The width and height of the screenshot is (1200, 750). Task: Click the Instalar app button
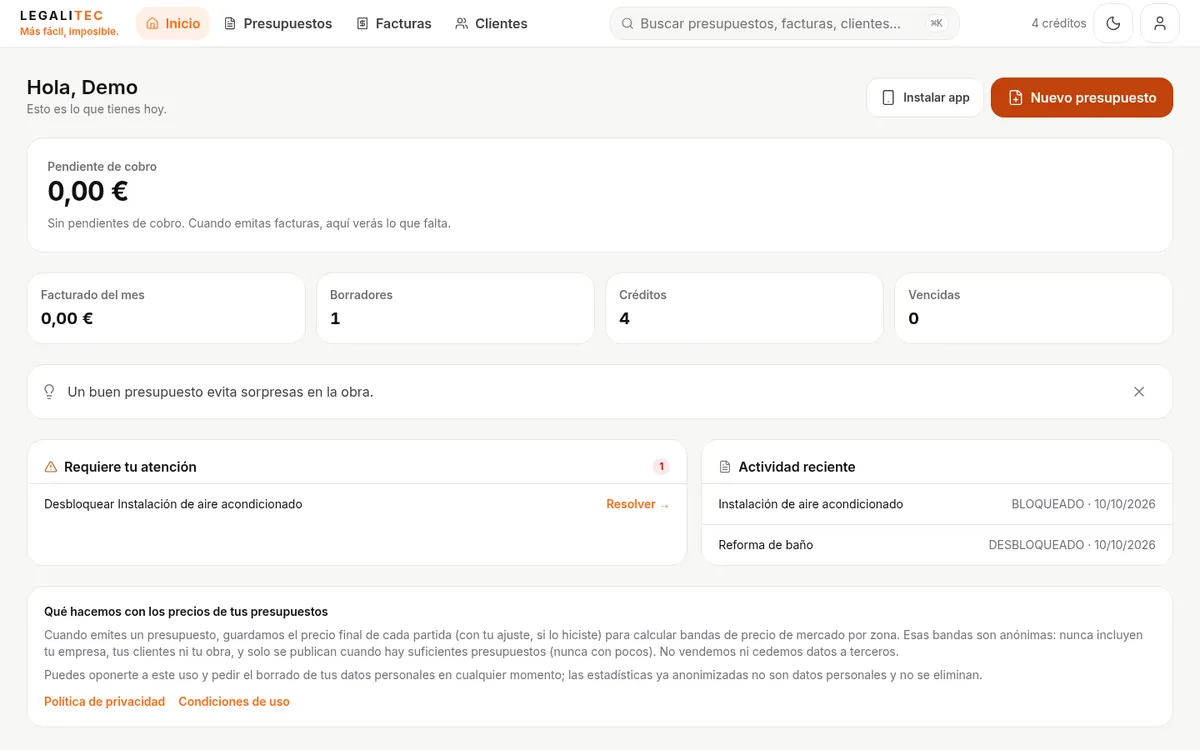tap(925, 97)
